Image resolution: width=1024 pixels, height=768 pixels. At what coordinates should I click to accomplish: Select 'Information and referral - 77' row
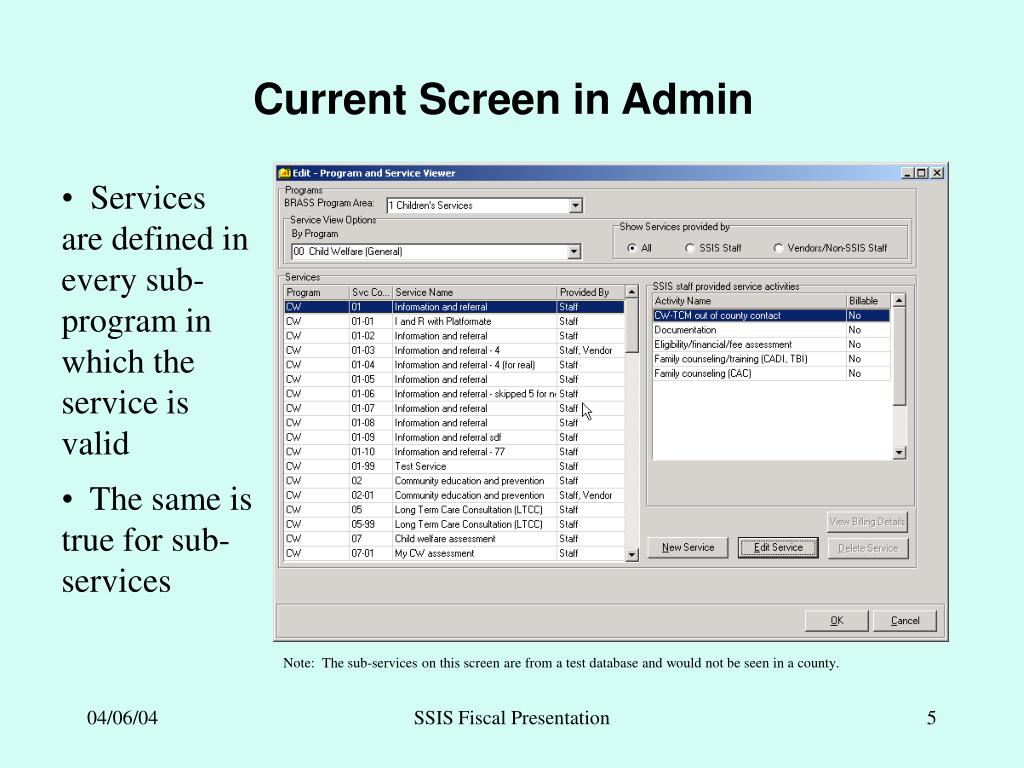[455, 451]
